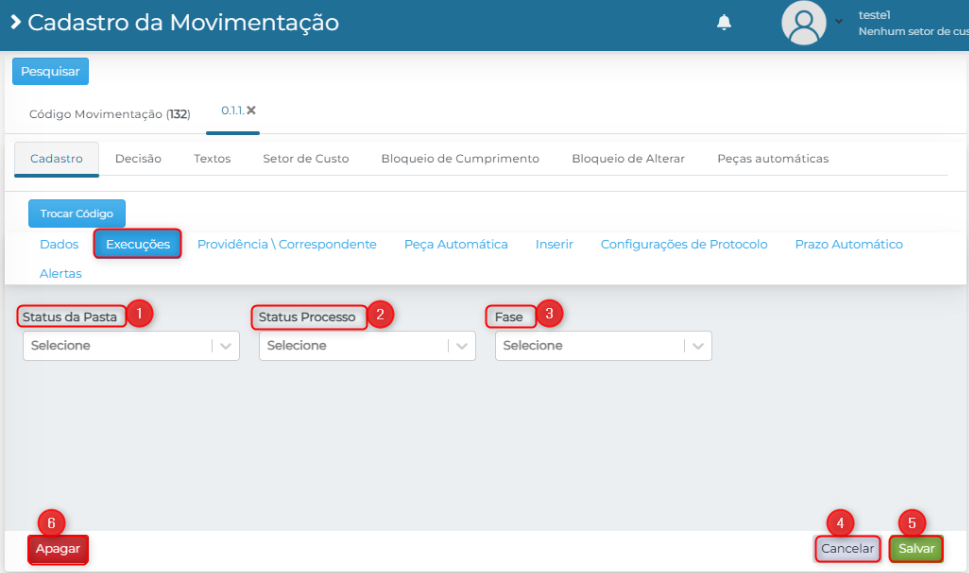This screenshot has height=573, width=969.
Task: Close the 0.1.1. tab with its X
Action: pyautogui.click(x=251, y=110)
